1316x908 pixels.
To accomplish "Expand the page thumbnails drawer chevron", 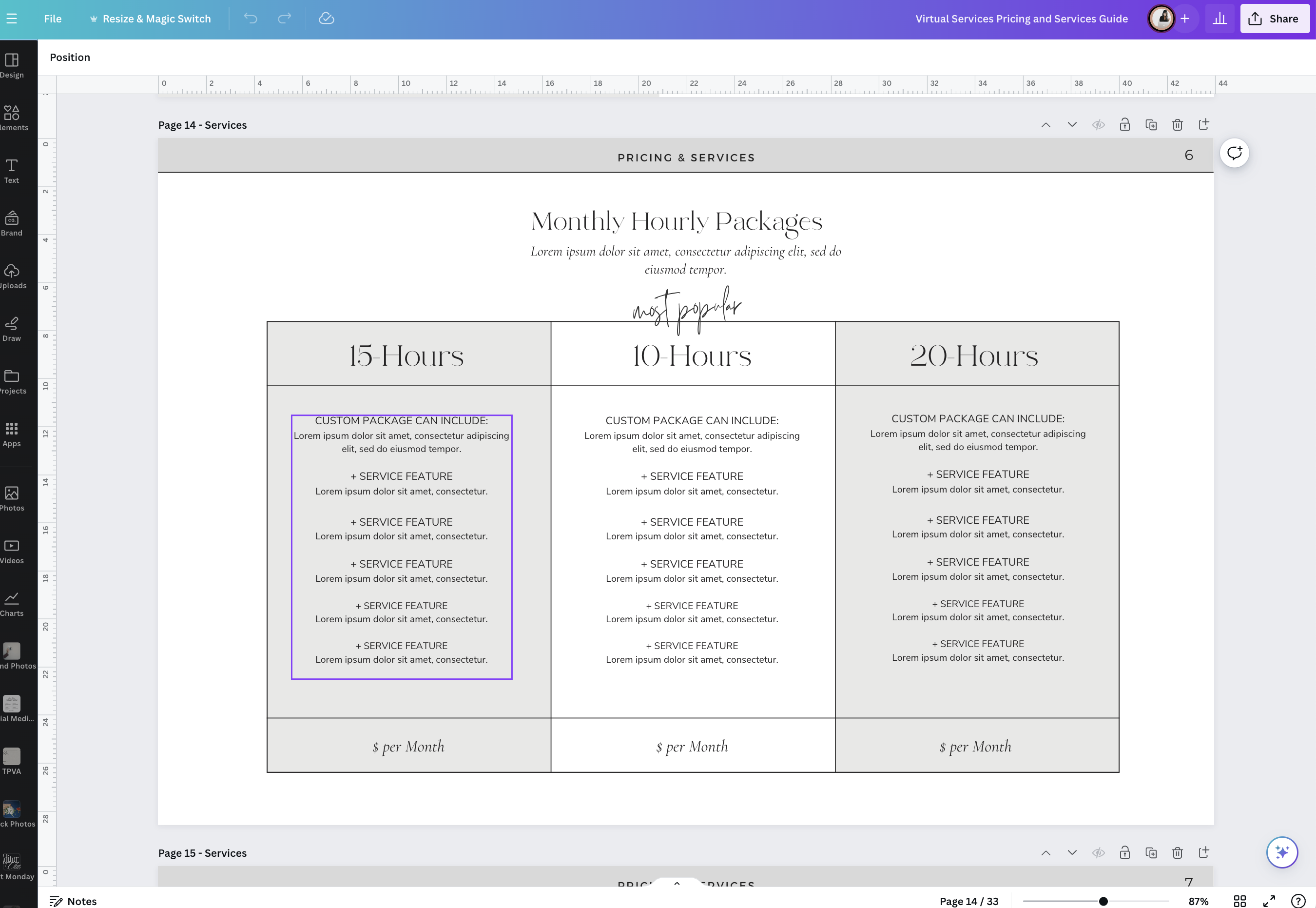I will [x=677, y=884].
